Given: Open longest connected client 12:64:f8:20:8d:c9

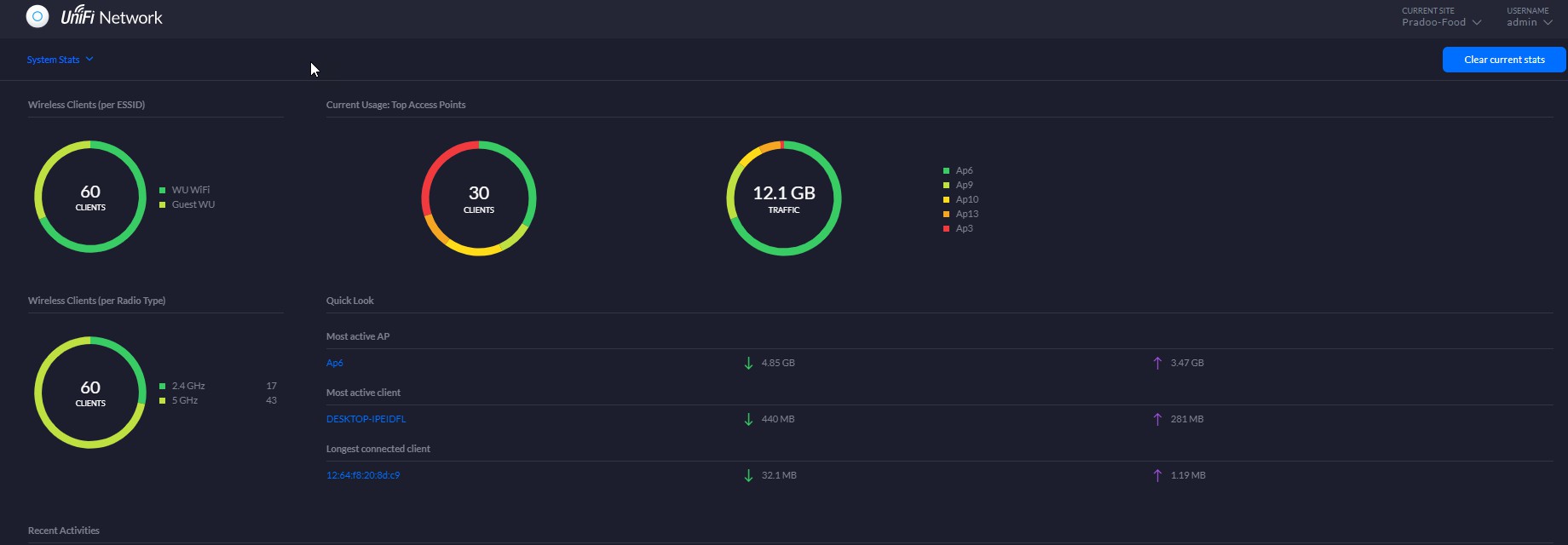Looking at the screenshot, I should tap(363, 475).
